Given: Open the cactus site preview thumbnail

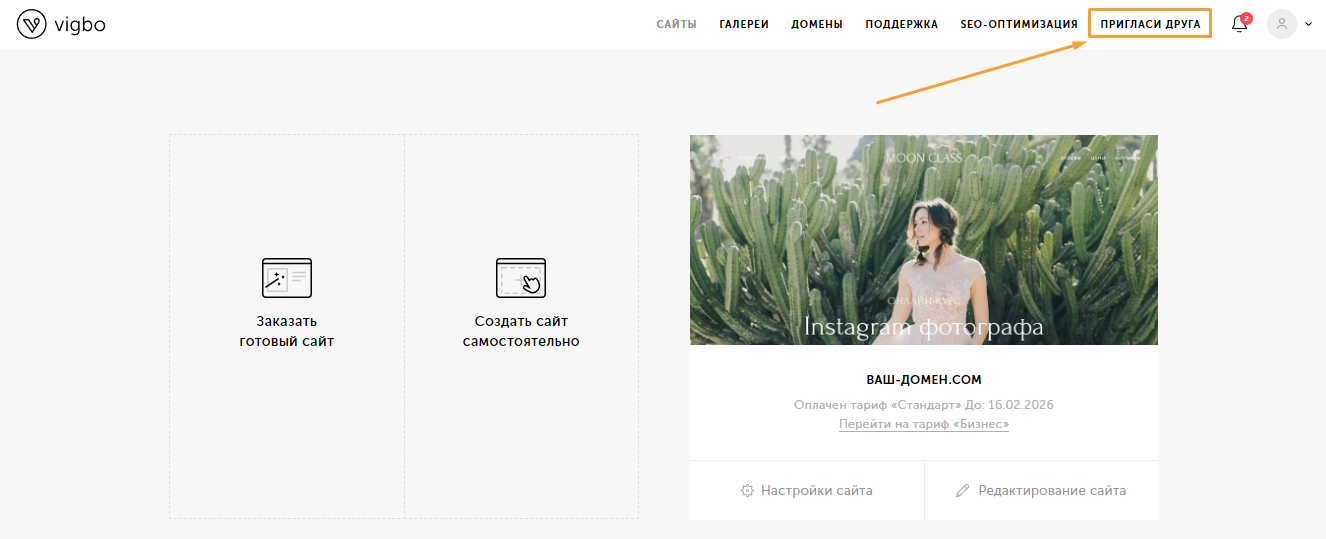Looking at the screenshot, I should (924, 240).
